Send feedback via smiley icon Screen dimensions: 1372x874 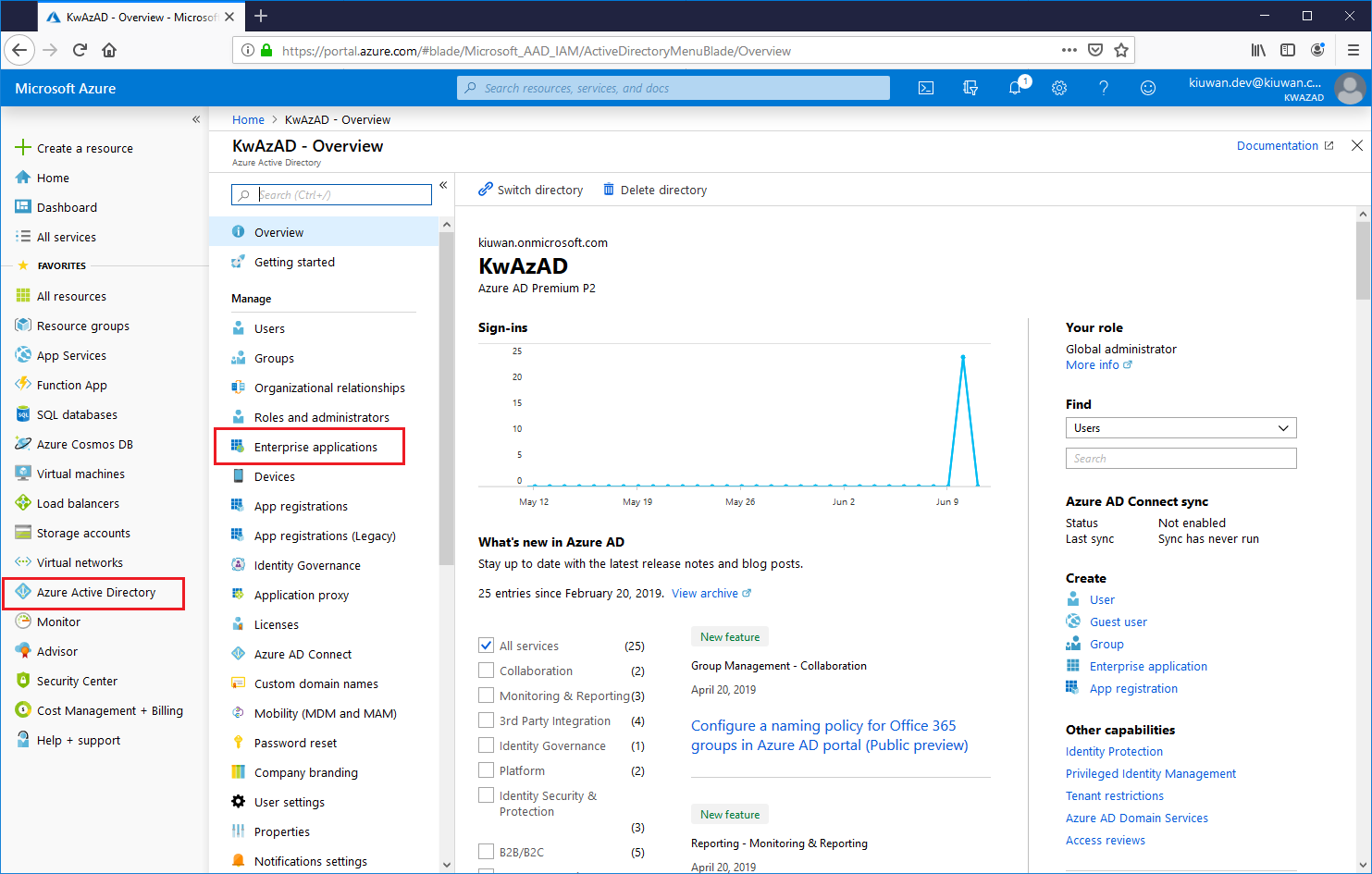pyautogui.click(x=1148, y=88)
